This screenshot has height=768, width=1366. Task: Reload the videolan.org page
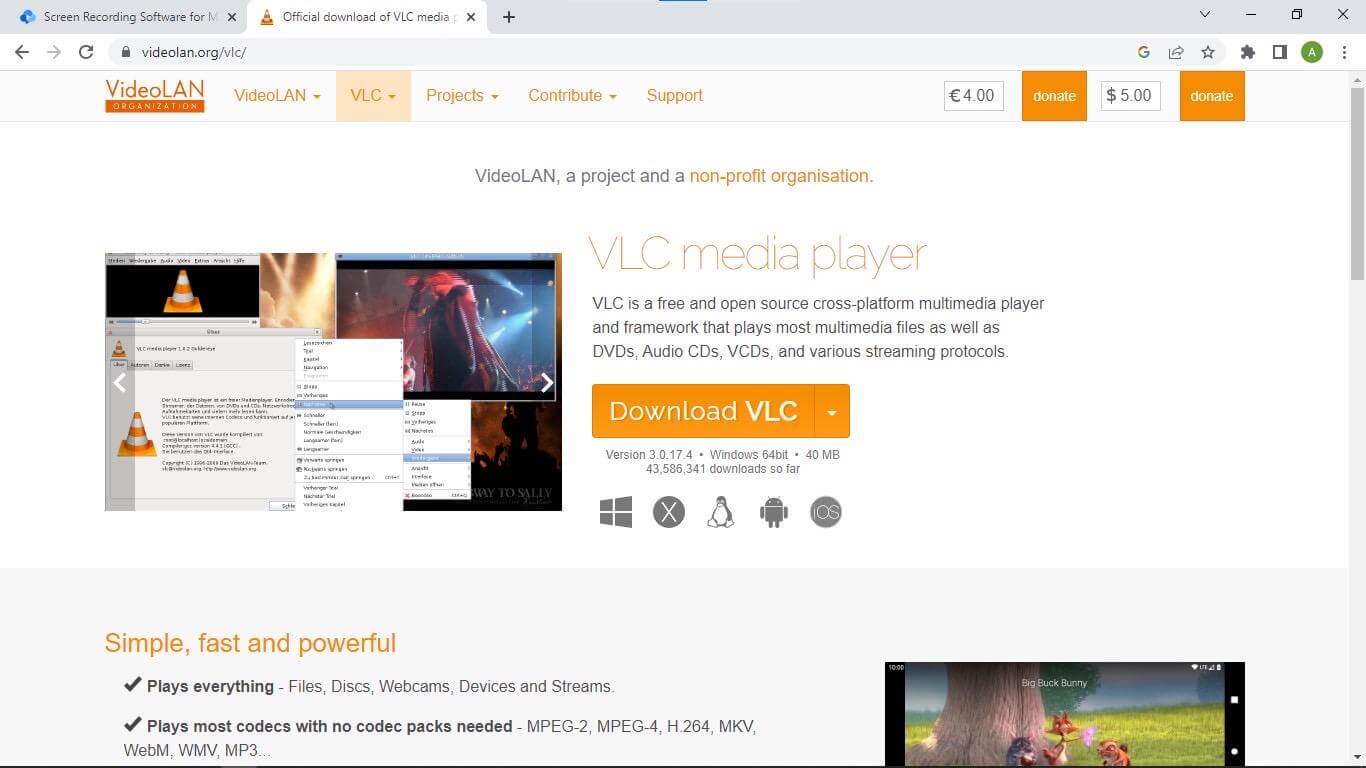[86, 52]
